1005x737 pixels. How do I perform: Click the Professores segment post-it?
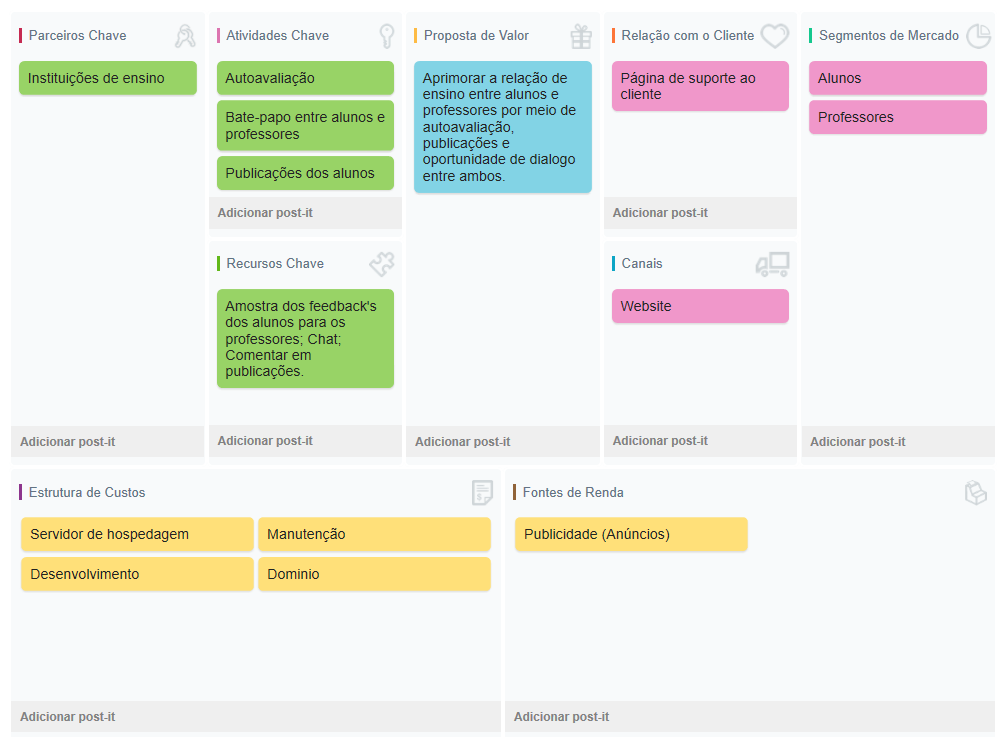pyautogui.click(x=897, y=117)
